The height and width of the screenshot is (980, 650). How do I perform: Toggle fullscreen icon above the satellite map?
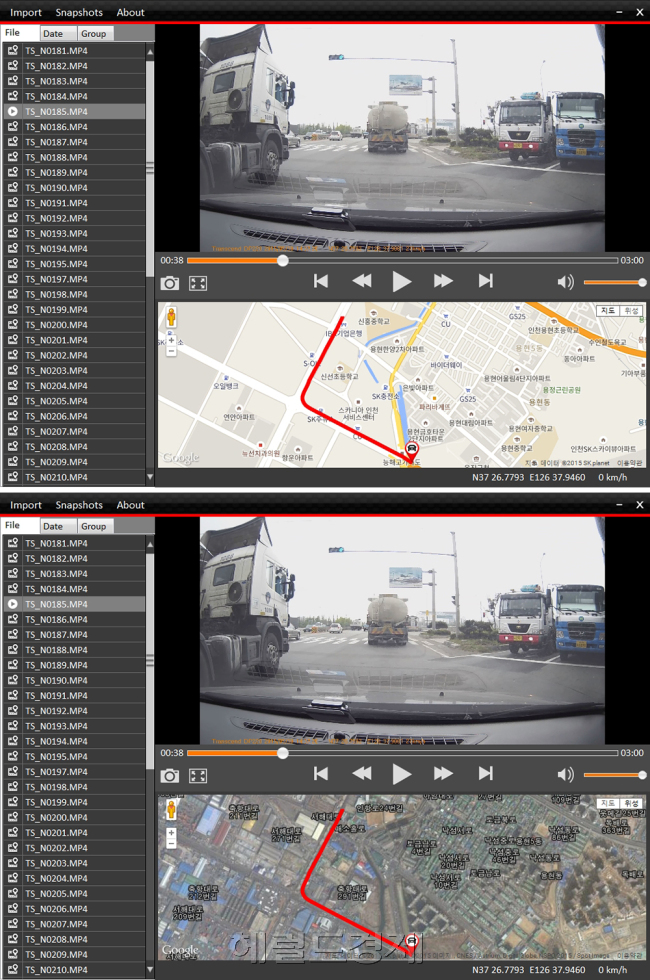[198, 776]
